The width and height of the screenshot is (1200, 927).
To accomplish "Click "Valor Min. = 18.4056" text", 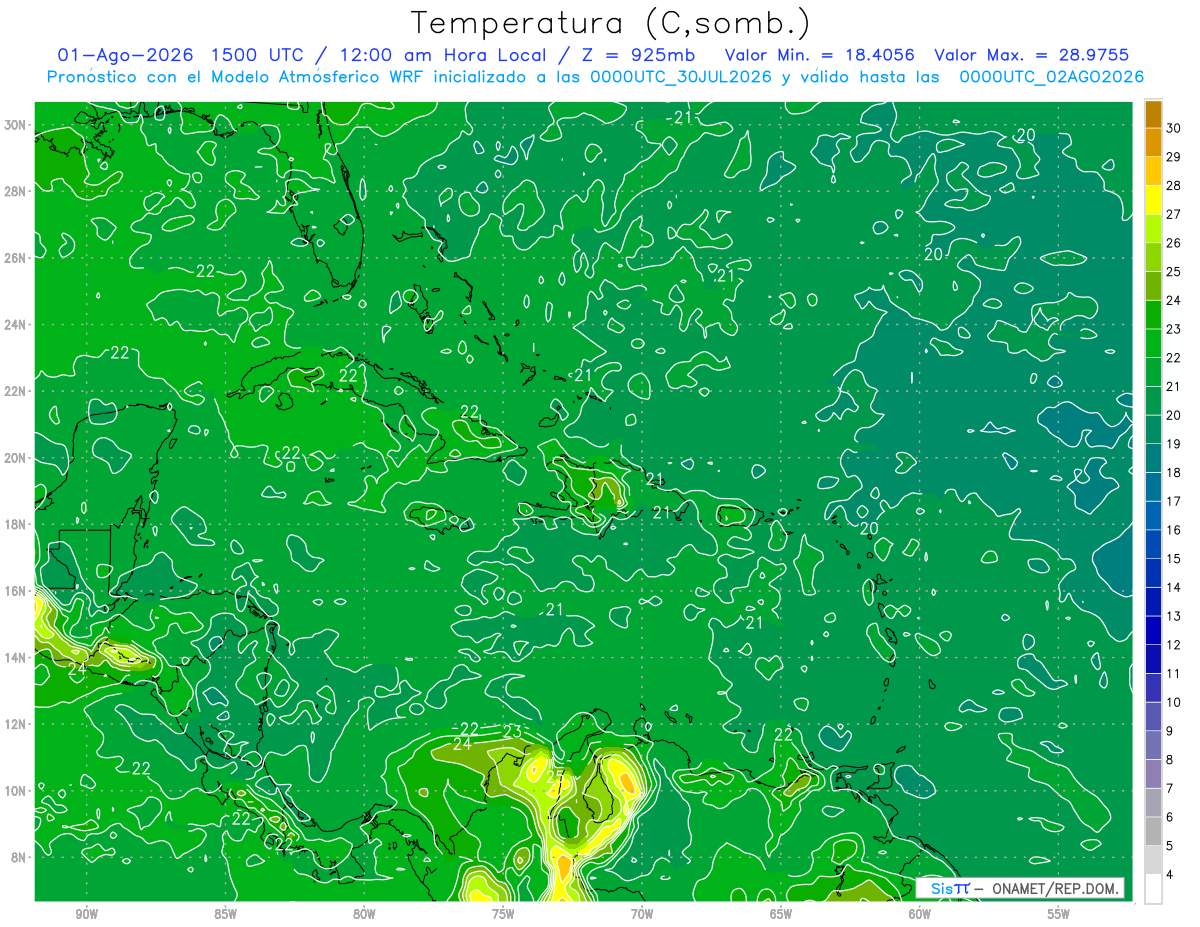I will [x=820, y=55].
